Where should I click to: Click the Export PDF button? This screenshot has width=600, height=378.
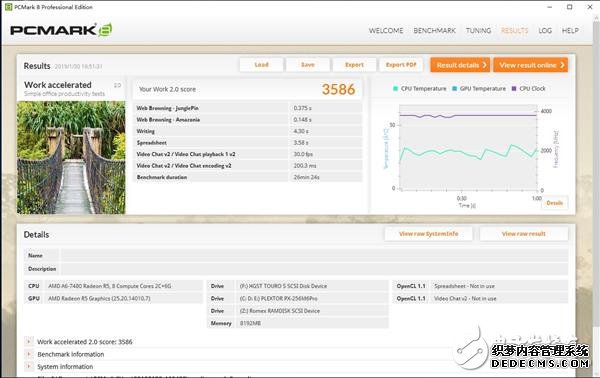coord(401,65)
